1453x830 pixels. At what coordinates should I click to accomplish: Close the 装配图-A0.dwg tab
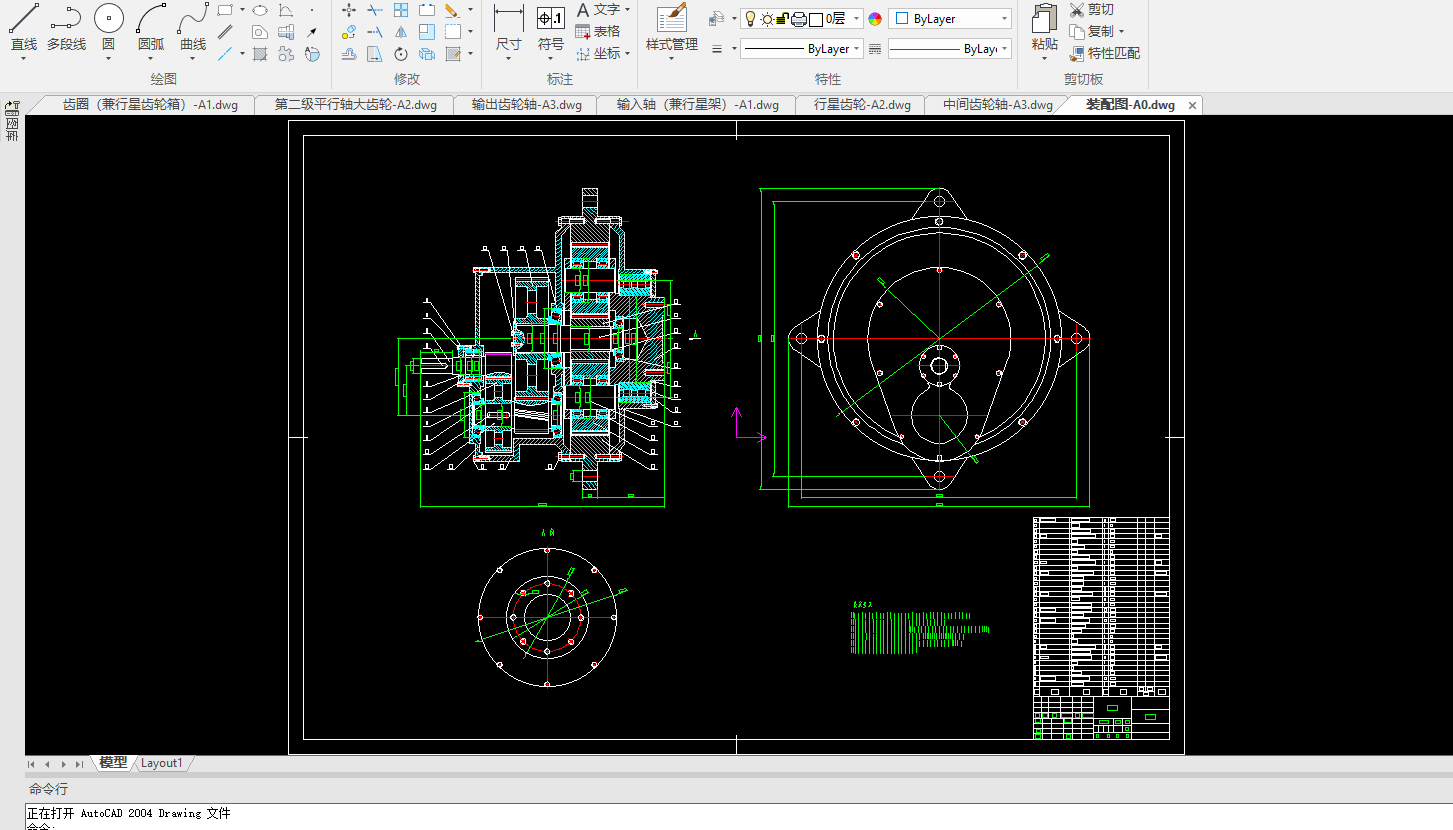tap(1192, 105)
